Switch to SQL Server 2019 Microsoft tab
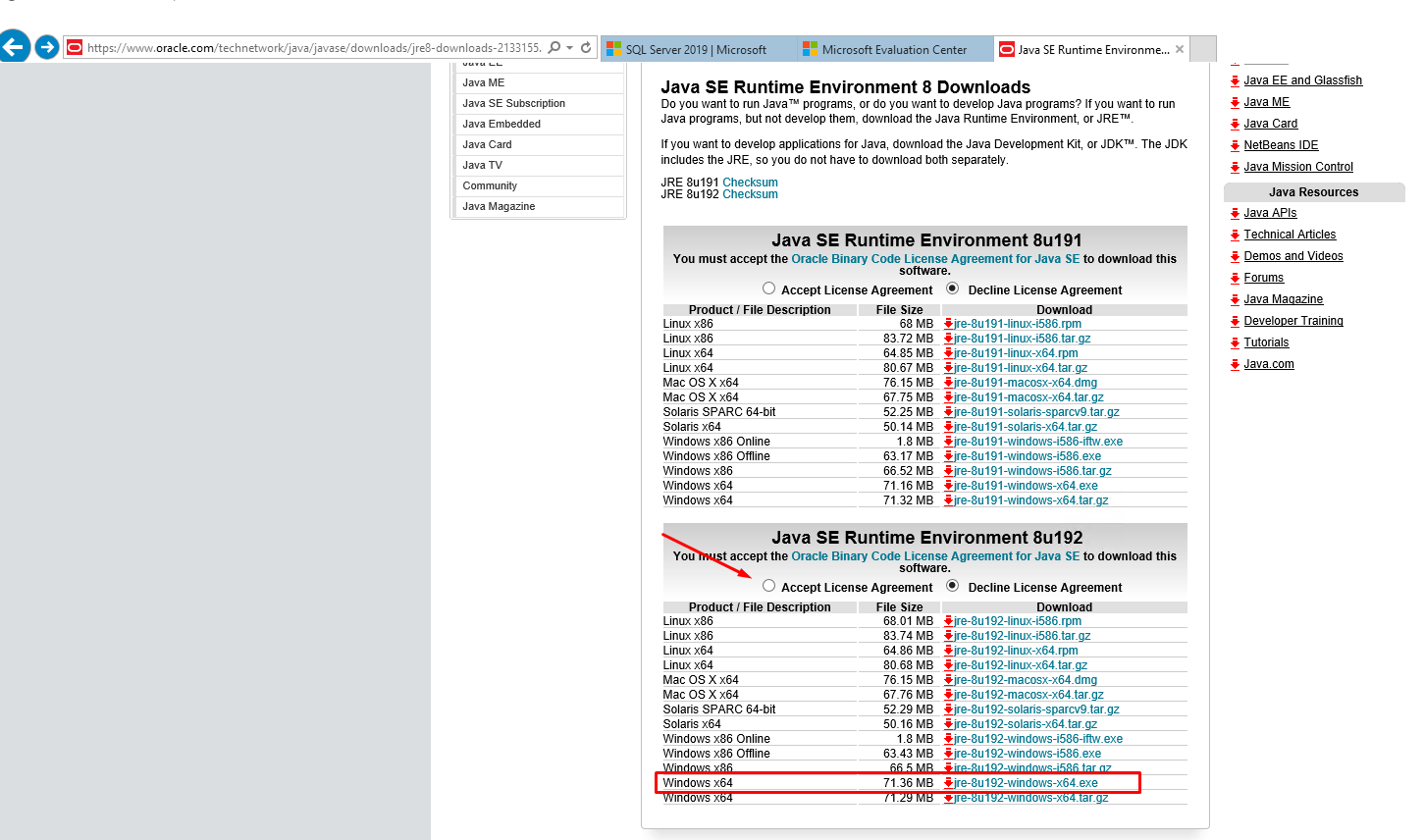This screenshot has height=840, width=1424. pos(697,49)
